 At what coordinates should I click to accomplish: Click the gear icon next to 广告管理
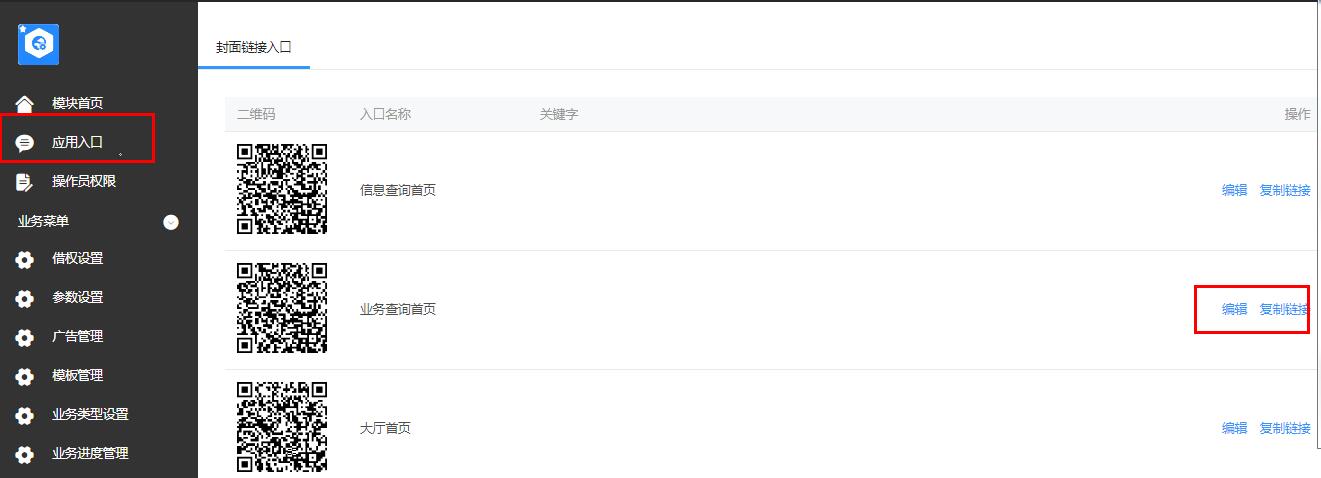click(x=25, y=337)
